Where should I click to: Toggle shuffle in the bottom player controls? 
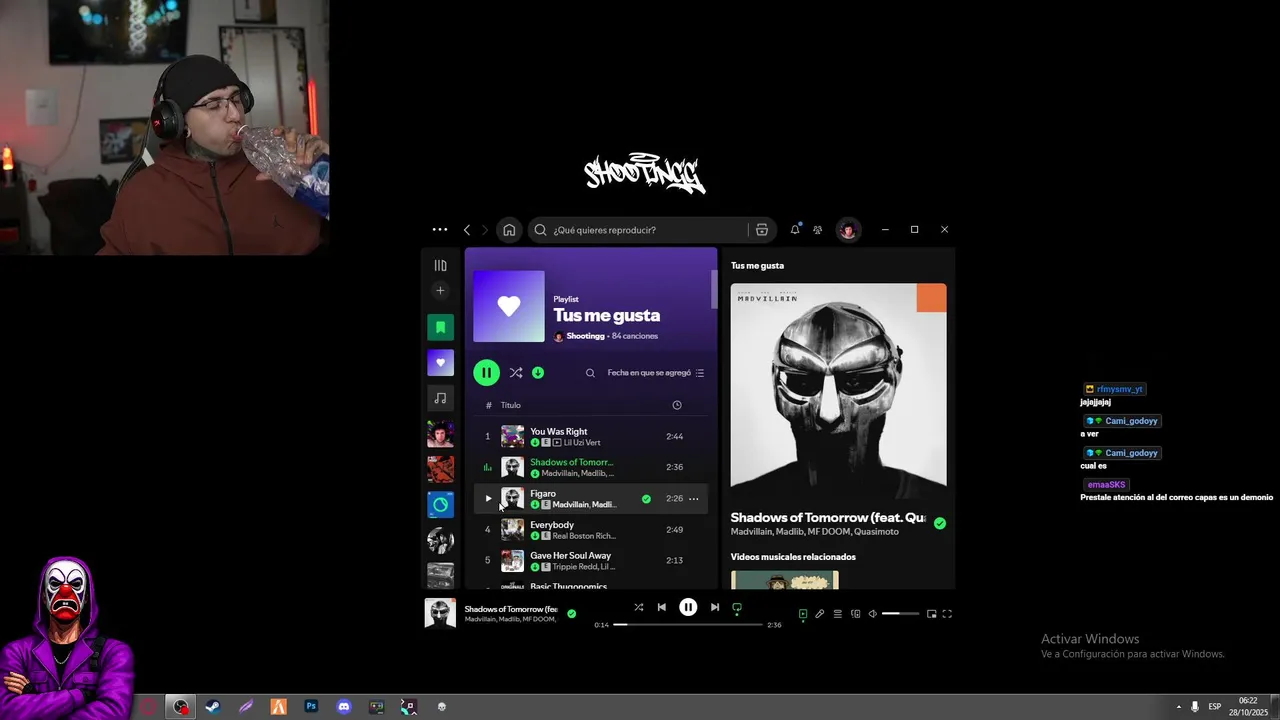(639, 607)
